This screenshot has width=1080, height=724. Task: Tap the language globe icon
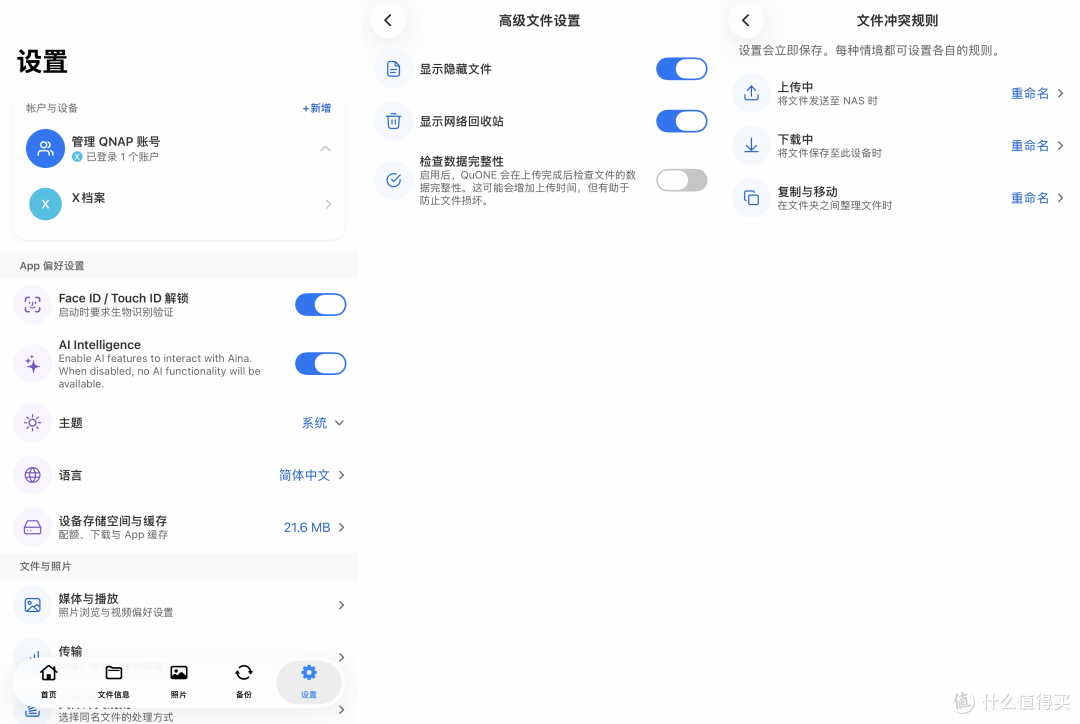(x=32, y=475)
